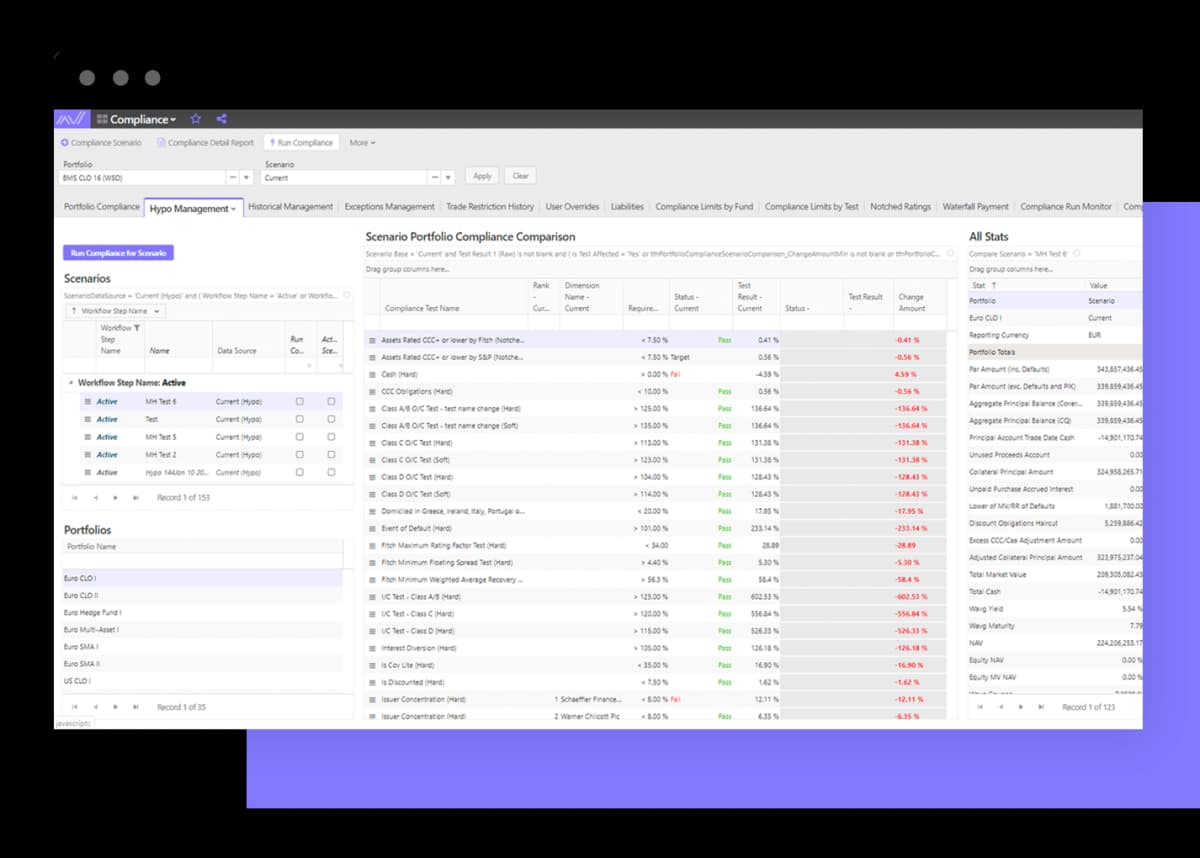
Task: Click the Run Compliance arrow icon
Action: pyautogui.click(x=272, y=141)
